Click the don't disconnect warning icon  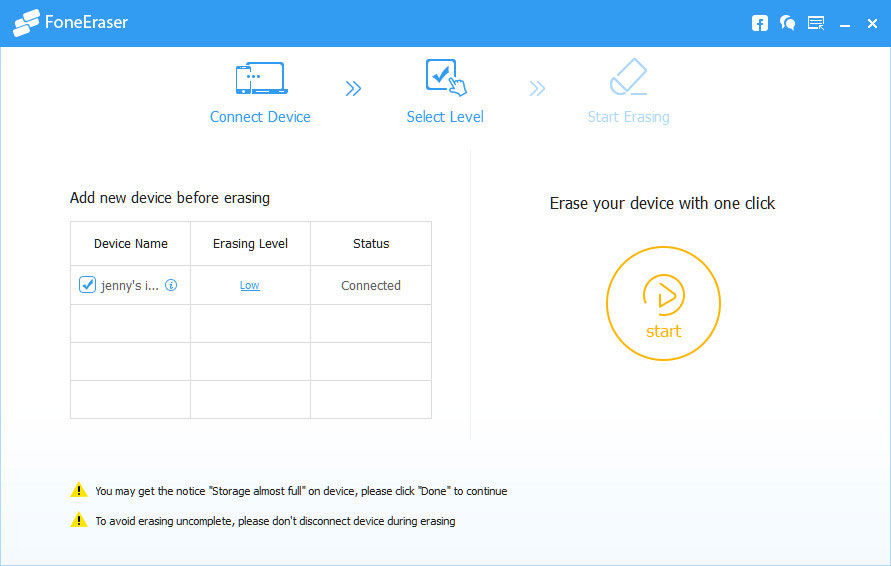pos(79,519)
